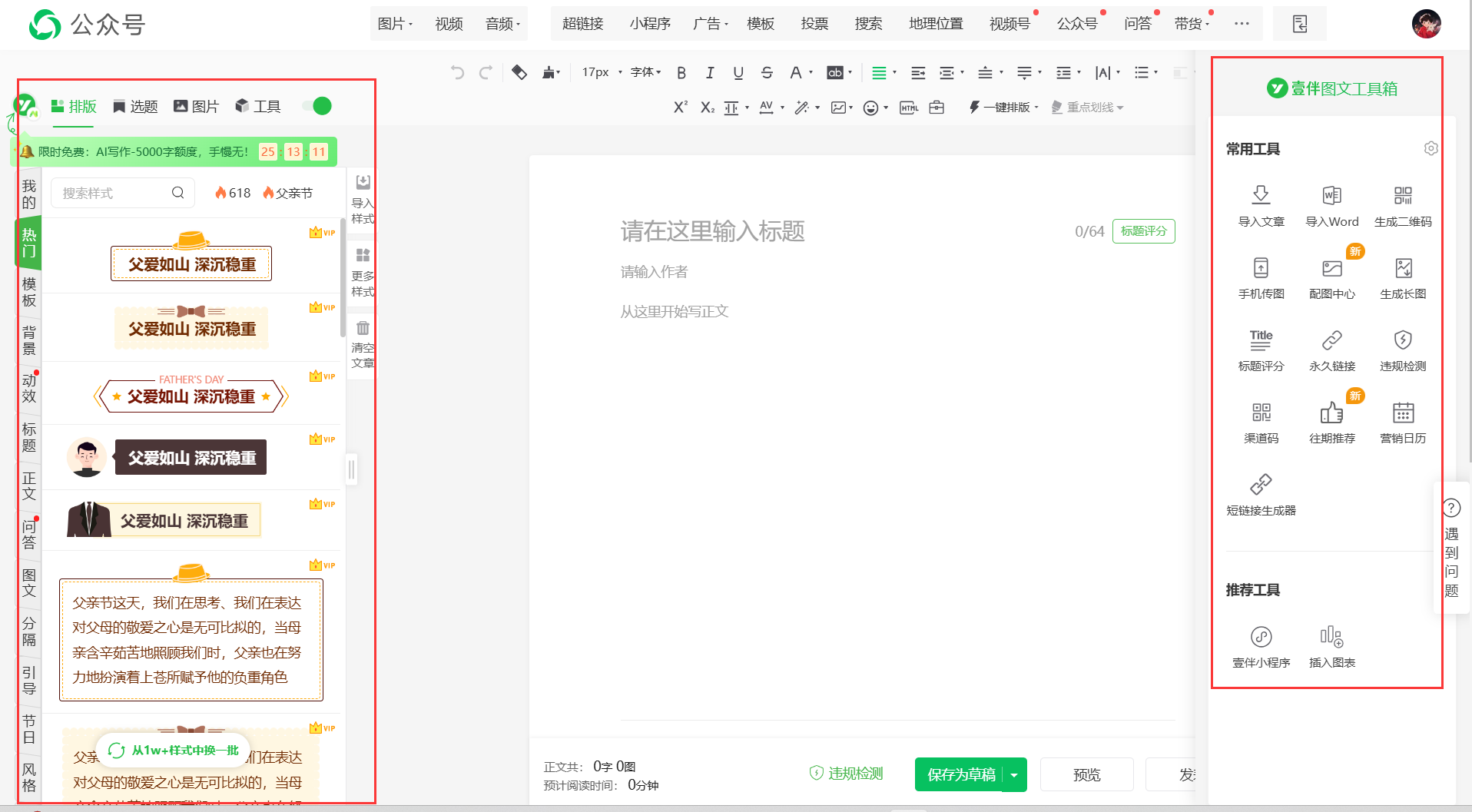Select the 背景 side category
The image size is (1472, 812).
[x=29, y=340]
